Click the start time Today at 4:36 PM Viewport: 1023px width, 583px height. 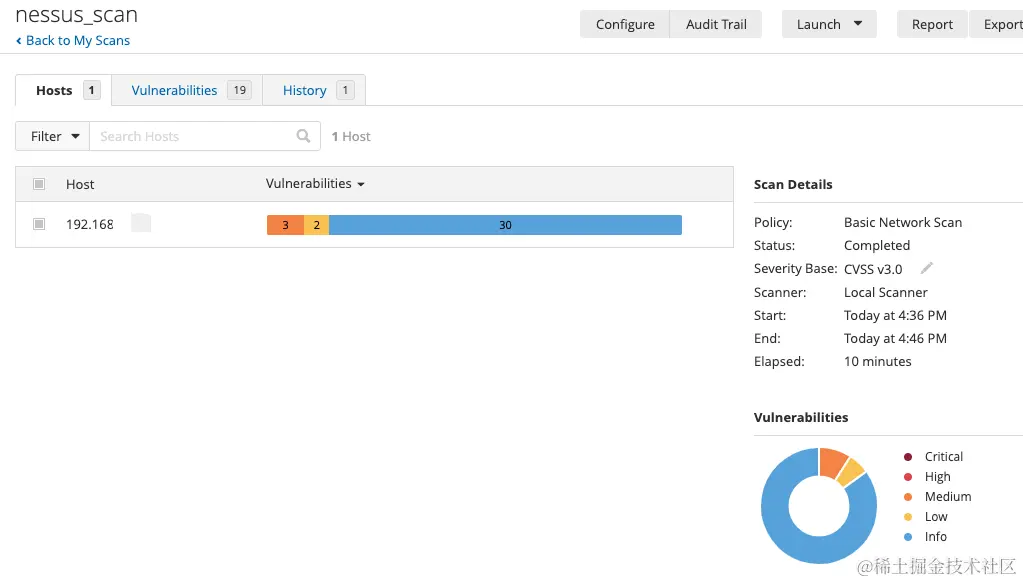pyautogui.click(x=895, y=315)
